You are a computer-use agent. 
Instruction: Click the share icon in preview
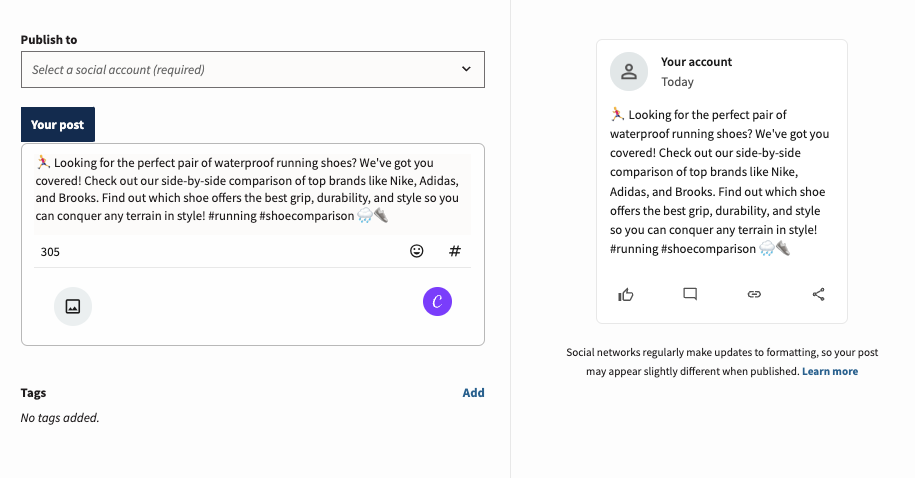coord(818,294)
